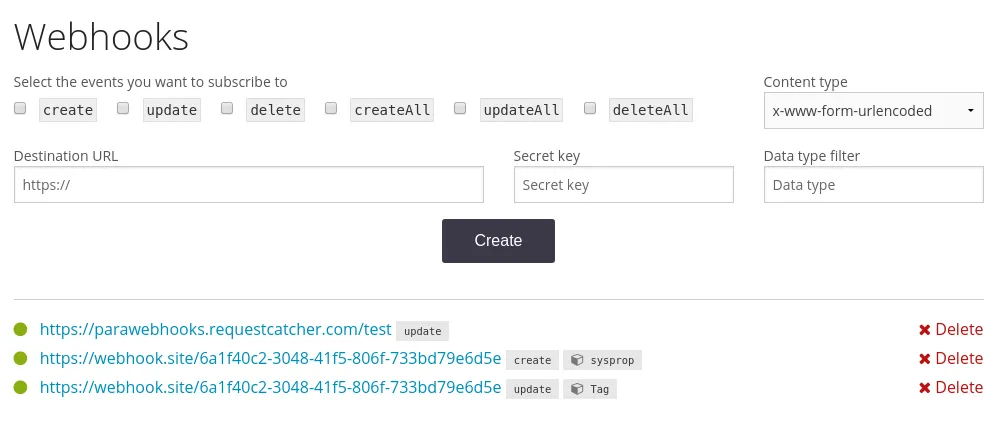
Task: Click the Data type filter field
Action: tap(873, 185)
